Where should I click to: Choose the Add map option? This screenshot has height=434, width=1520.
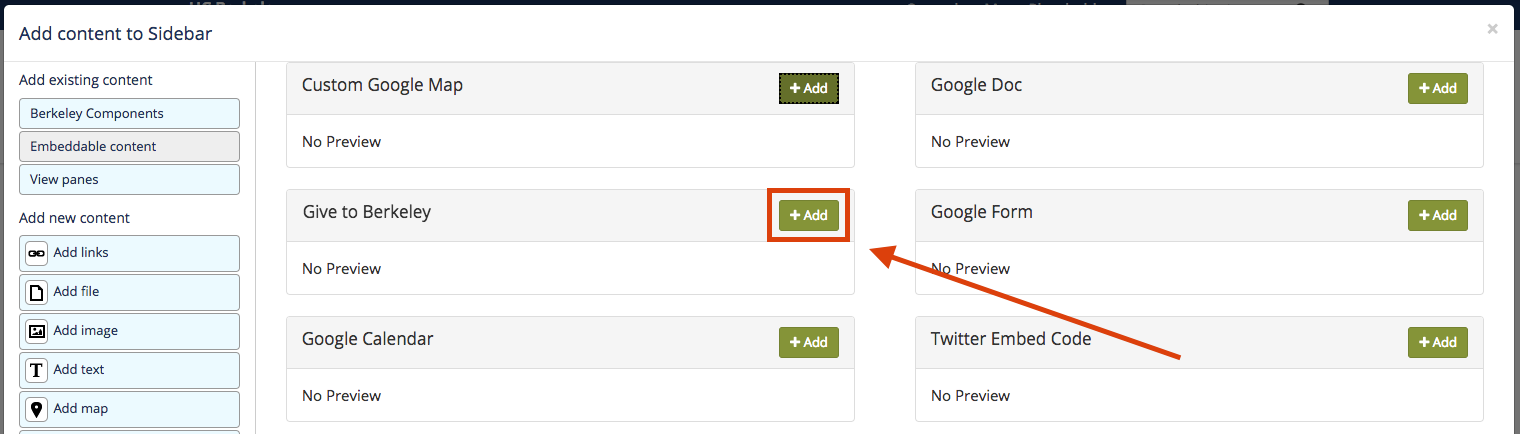tap(129, 409)
